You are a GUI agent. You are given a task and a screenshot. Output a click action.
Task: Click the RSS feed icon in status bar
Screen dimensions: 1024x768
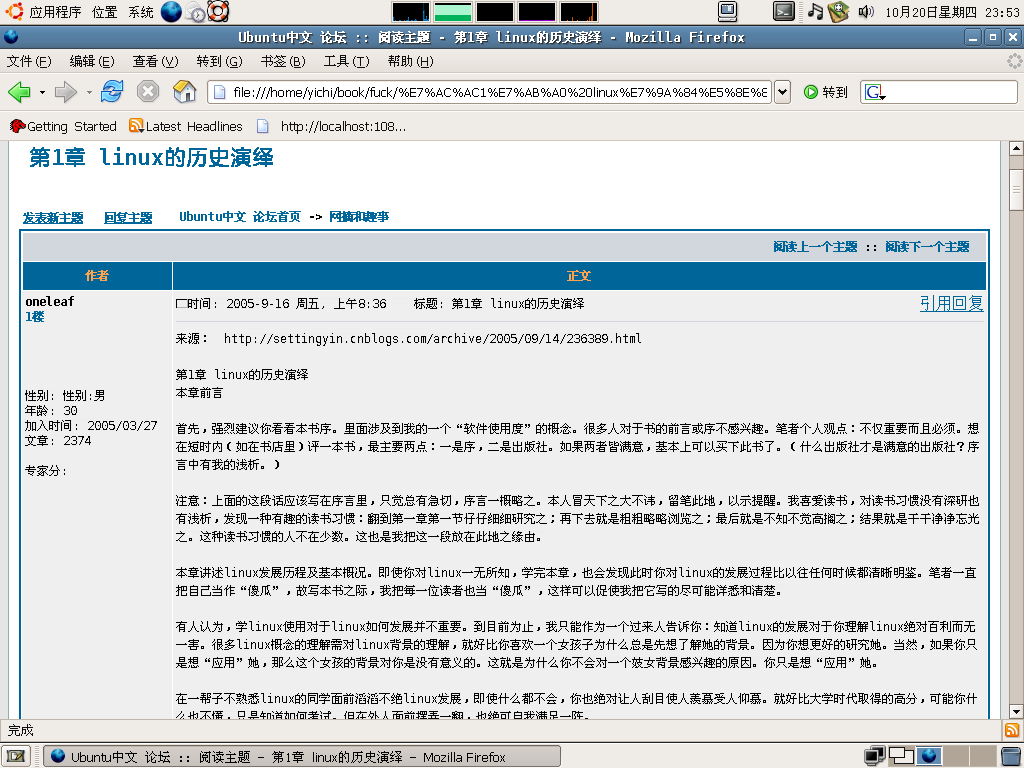coord(1012,730)
